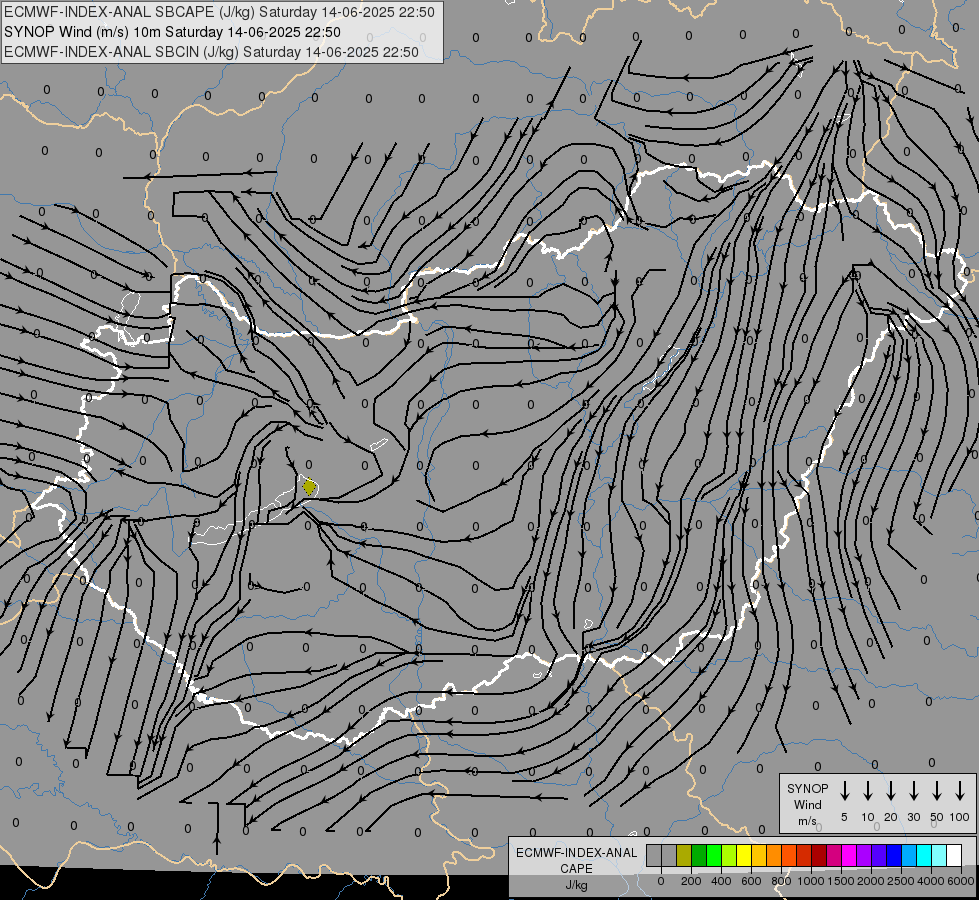The image size is (979, 900).
Task: Pick the yellow swatch left of 600 tick
Action: 744,855
